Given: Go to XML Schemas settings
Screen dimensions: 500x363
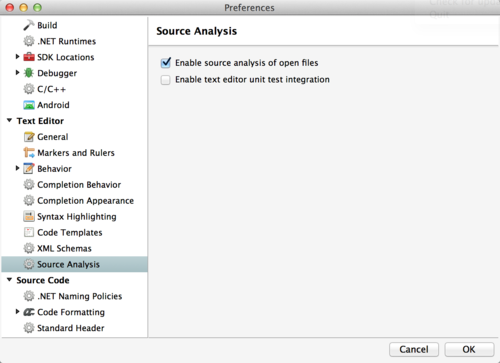Looking at the screenshot, I should (64, 248).
